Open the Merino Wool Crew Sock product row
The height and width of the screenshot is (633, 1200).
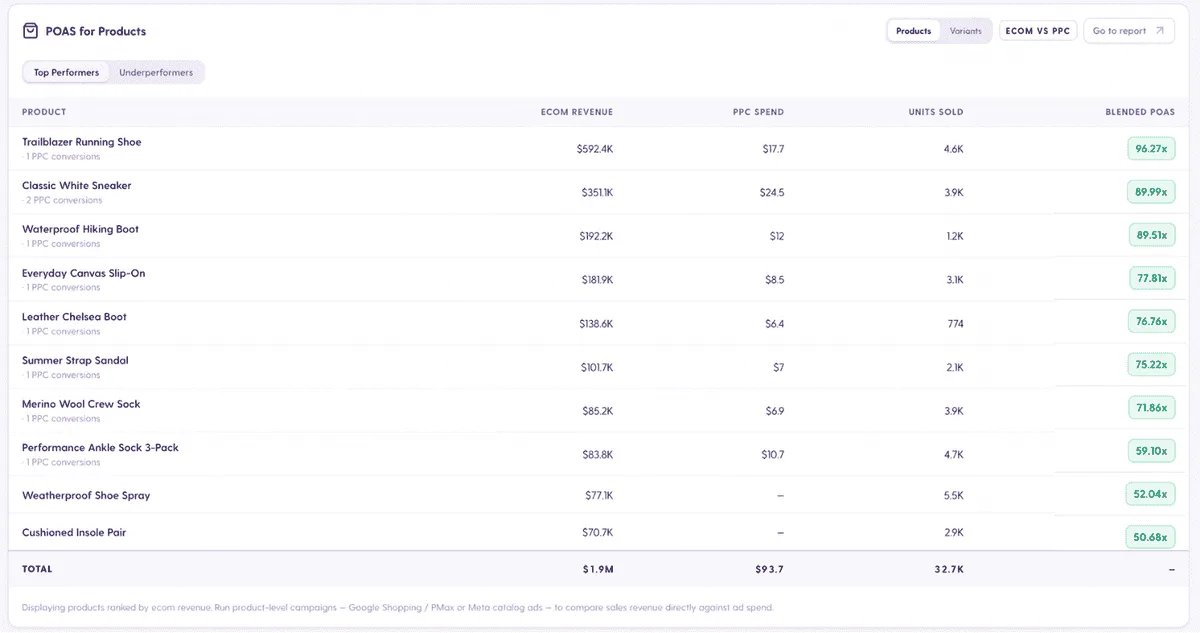click(598, 410)
